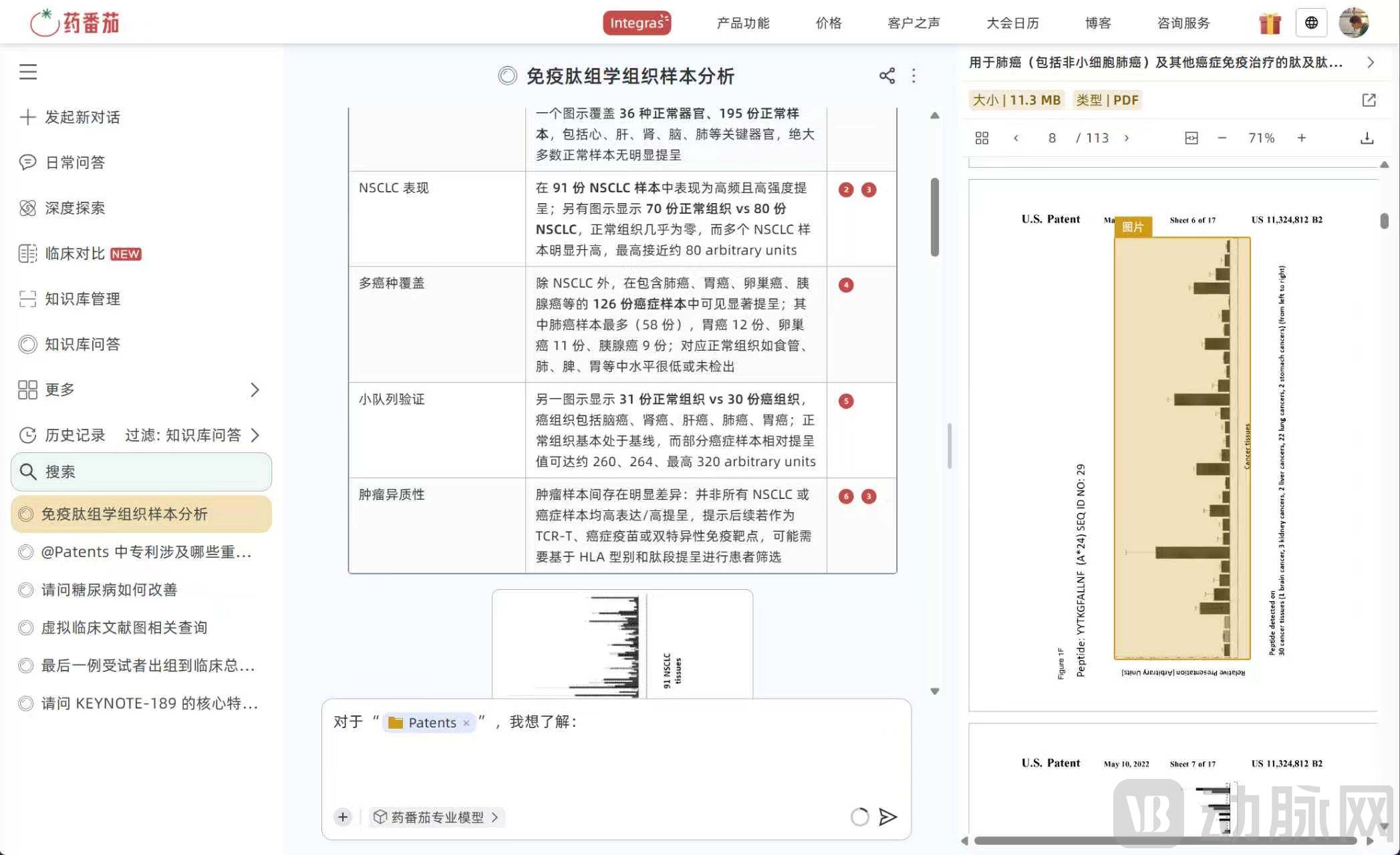Image resolution: width=1400 pixels, height=855 pixels.
Task: Expand the PDF panel title chevron
Action: click(1370, 62)
